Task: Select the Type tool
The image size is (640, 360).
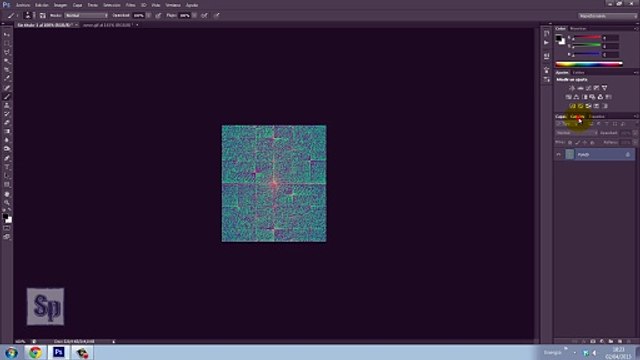Action: [x=7, y=167]
